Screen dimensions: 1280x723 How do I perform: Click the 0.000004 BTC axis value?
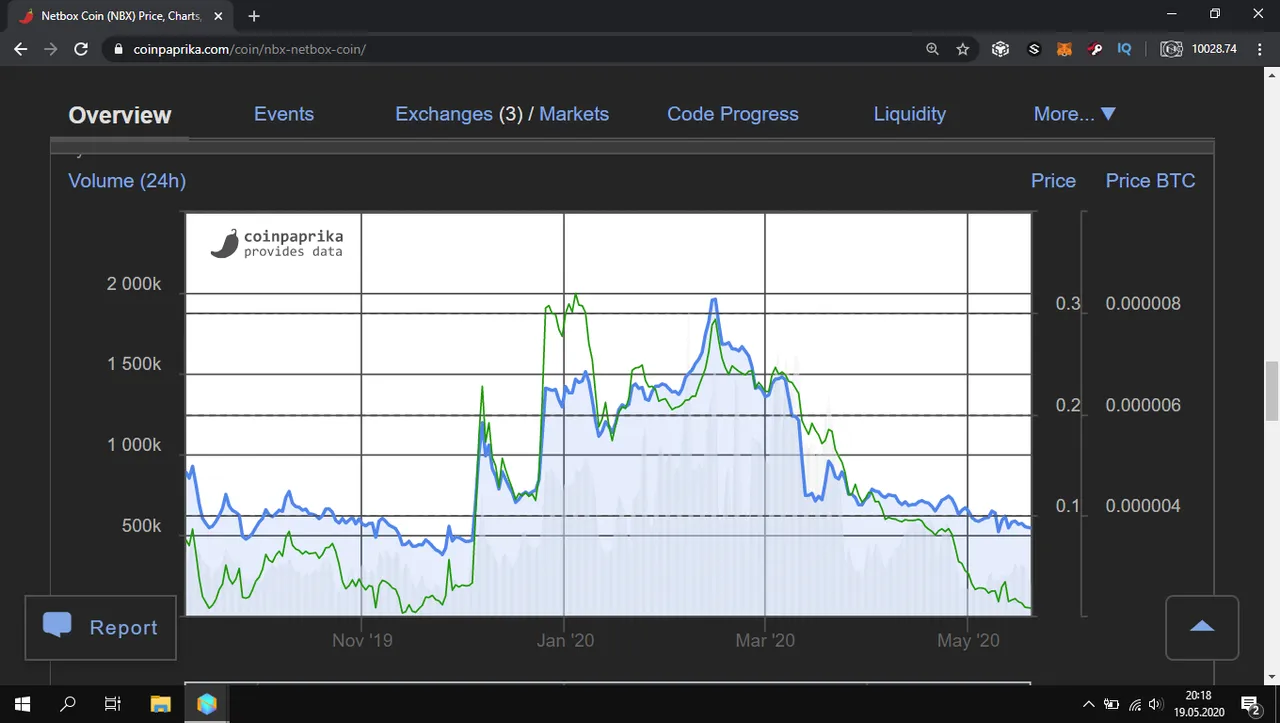1143,506
